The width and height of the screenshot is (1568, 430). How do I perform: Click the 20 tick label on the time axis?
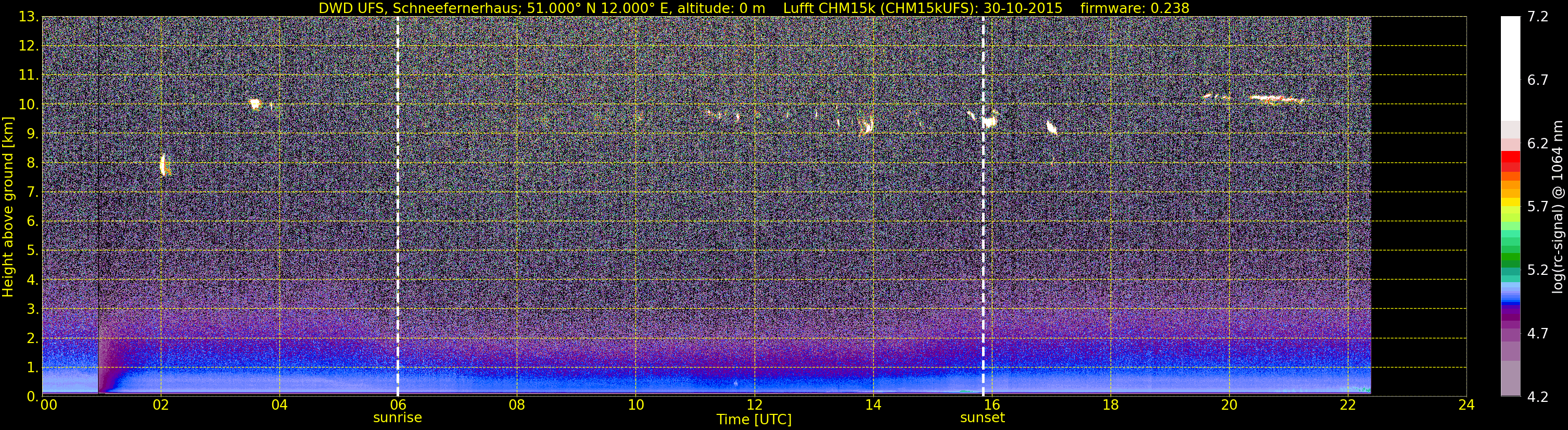pyautogui.click(x=1229, y=405)
